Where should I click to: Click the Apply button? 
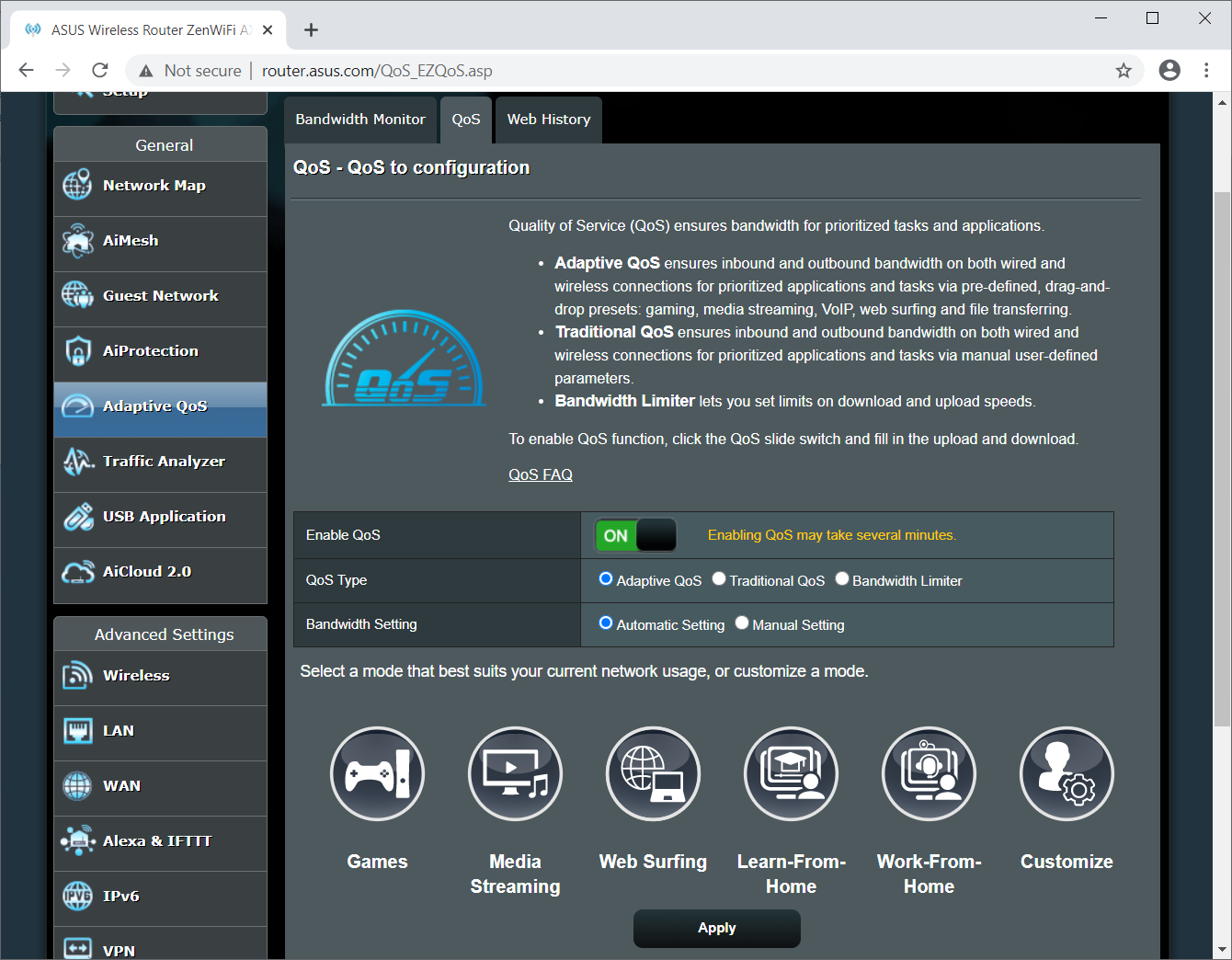pyautogui.click(x=717, y=928)
